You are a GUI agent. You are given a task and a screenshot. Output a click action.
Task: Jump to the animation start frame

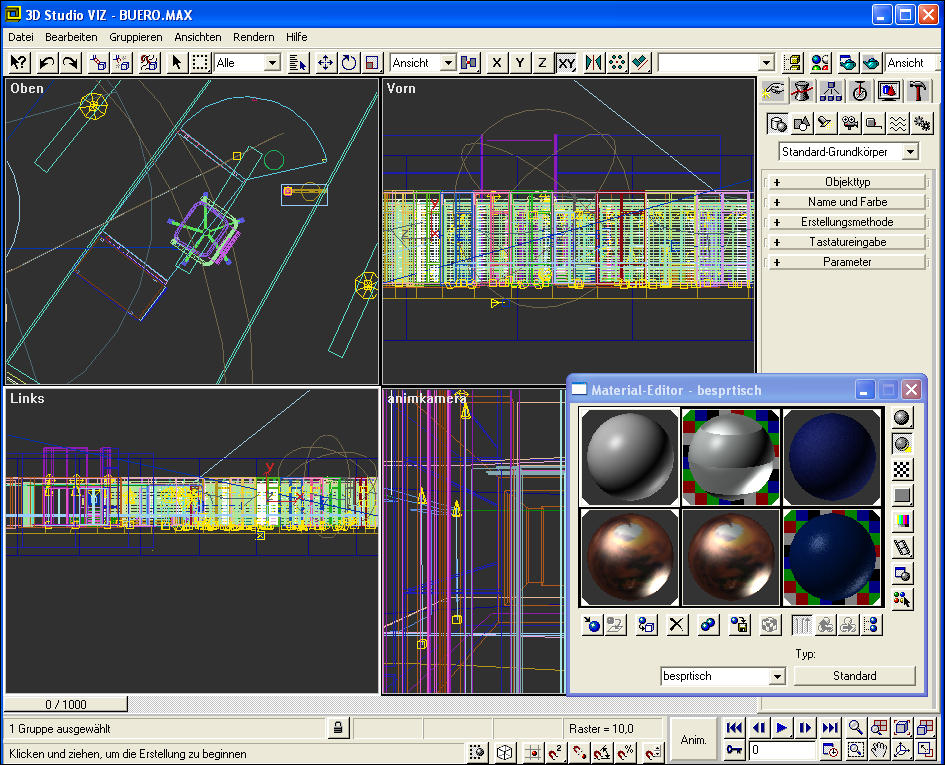(733, 728)
